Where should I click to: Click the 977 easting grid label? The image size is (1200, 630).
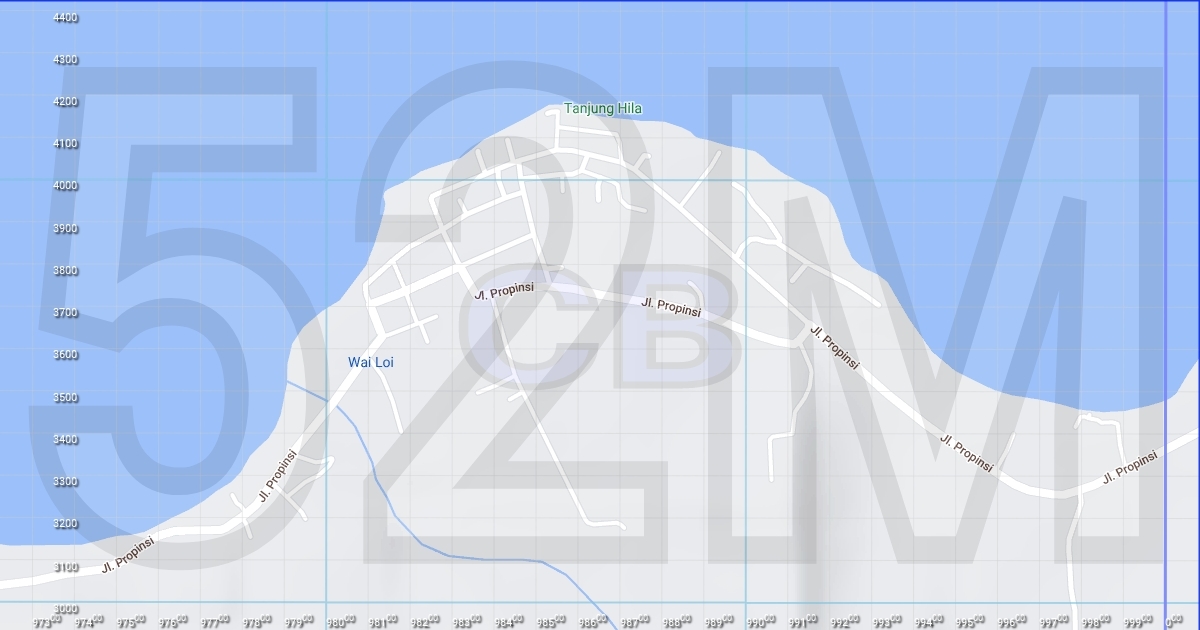pyautogui.click(x=214, y=622)
